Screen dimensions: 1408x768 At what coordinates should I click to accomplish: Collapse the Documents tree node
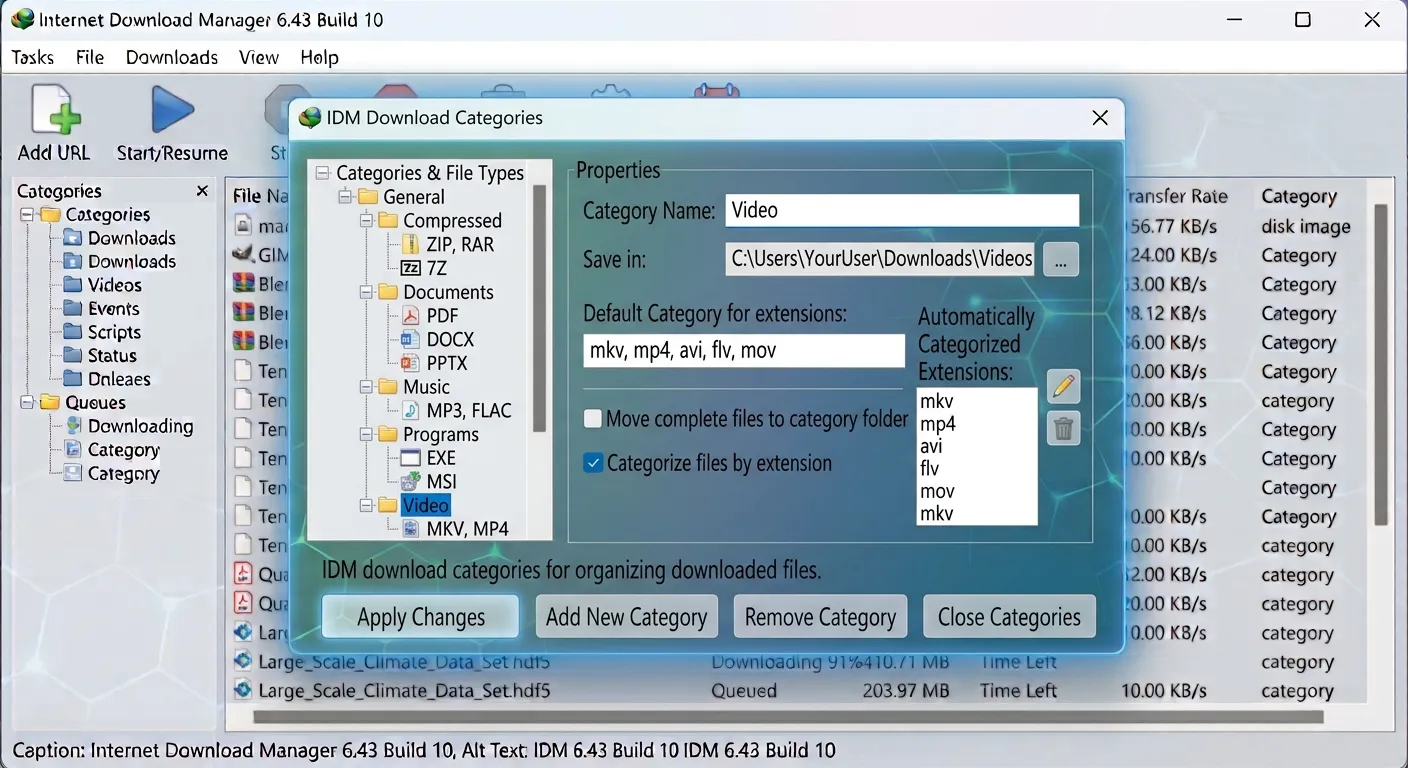[366, 293]
